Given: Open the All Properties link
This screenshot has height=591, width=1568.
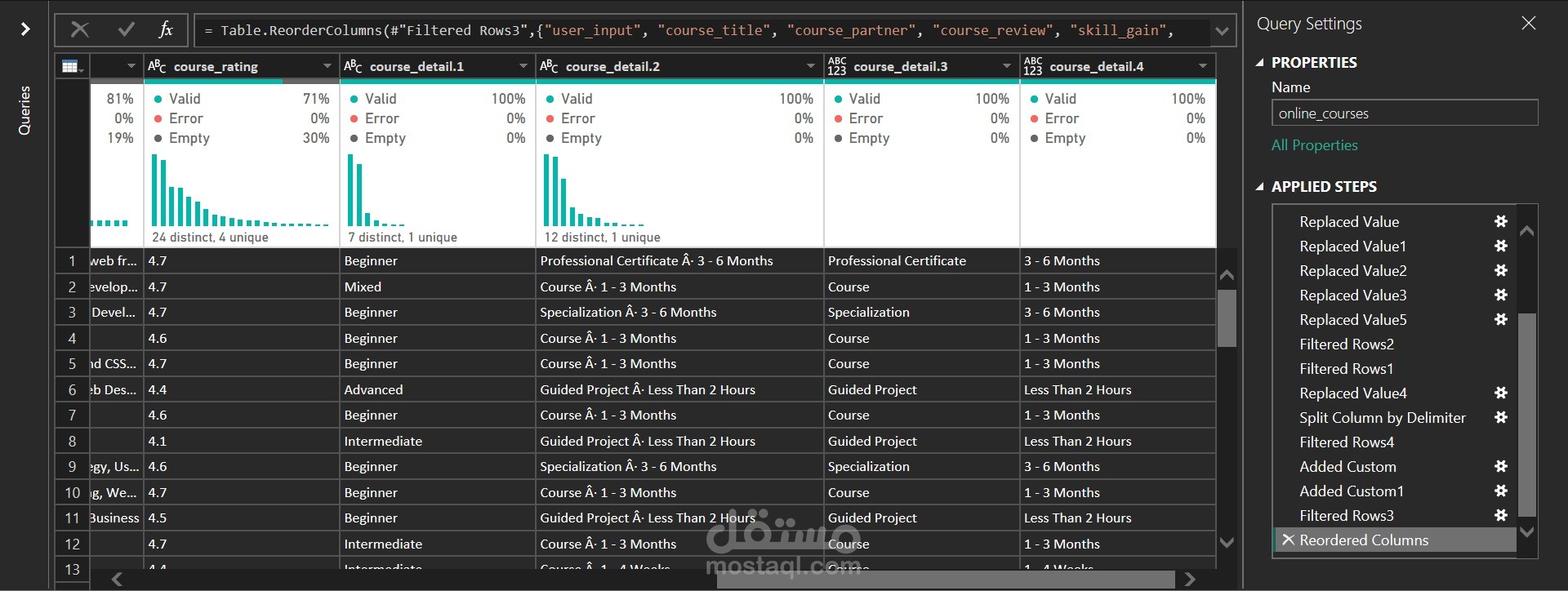Looking at the screenshot, I should coord(1314,145).
